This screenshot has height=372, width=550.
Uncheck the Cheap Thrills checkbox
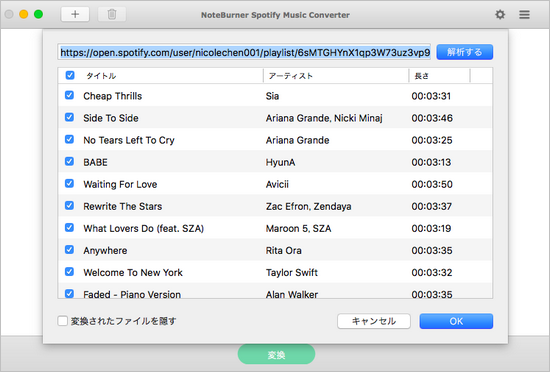tap(69, 95)
